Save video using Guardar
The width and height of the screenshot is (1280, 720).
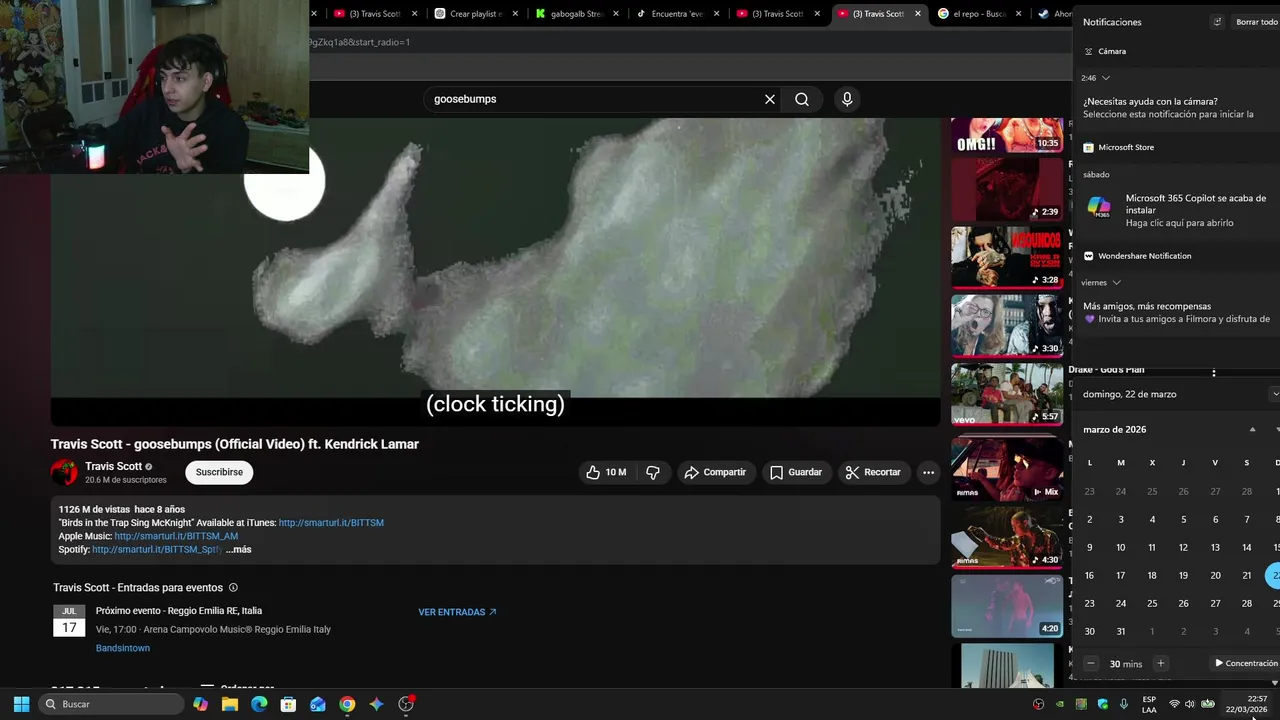(x=796, y=472)
